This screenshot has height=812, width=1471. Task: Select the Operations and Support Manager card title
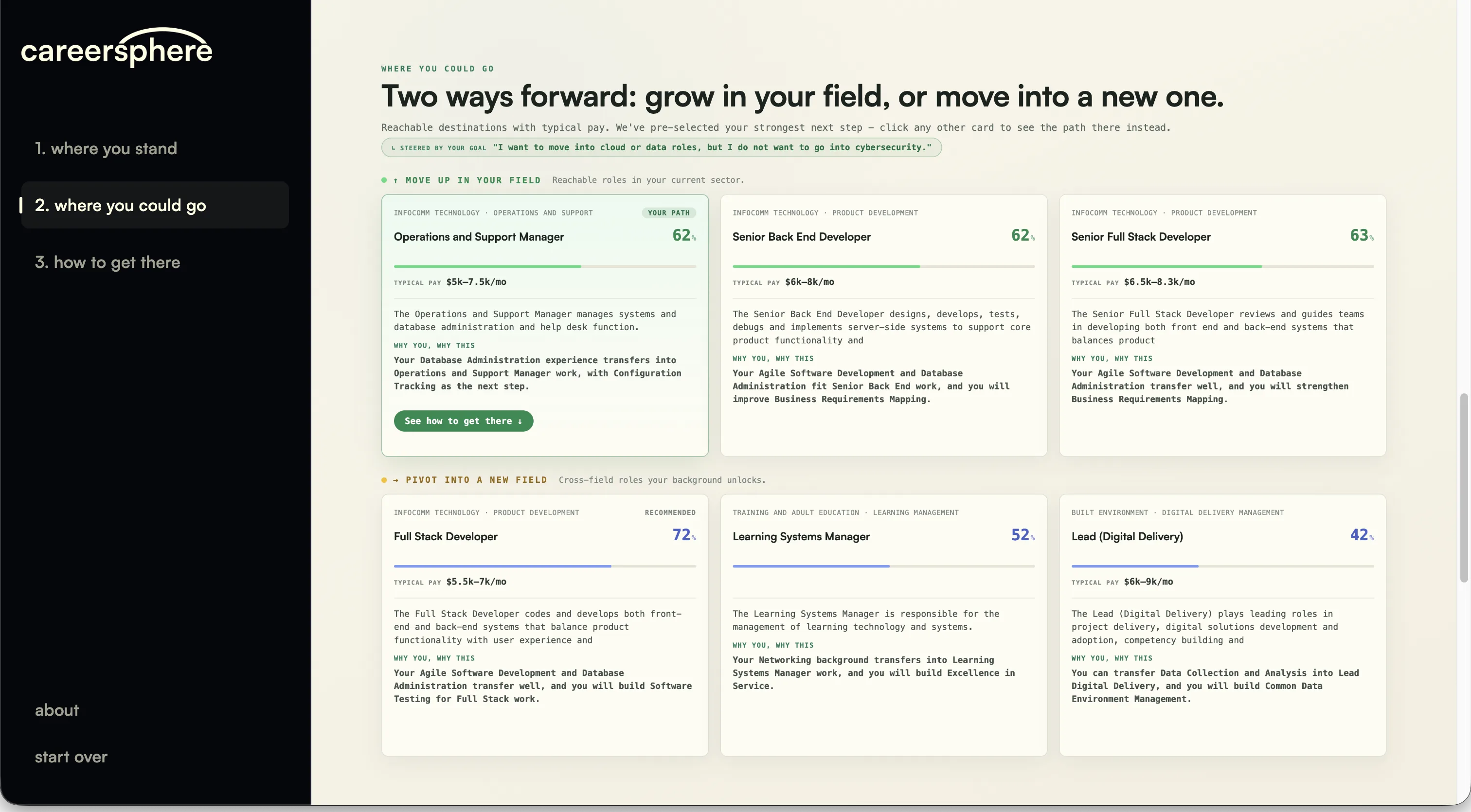pos(479,237)
